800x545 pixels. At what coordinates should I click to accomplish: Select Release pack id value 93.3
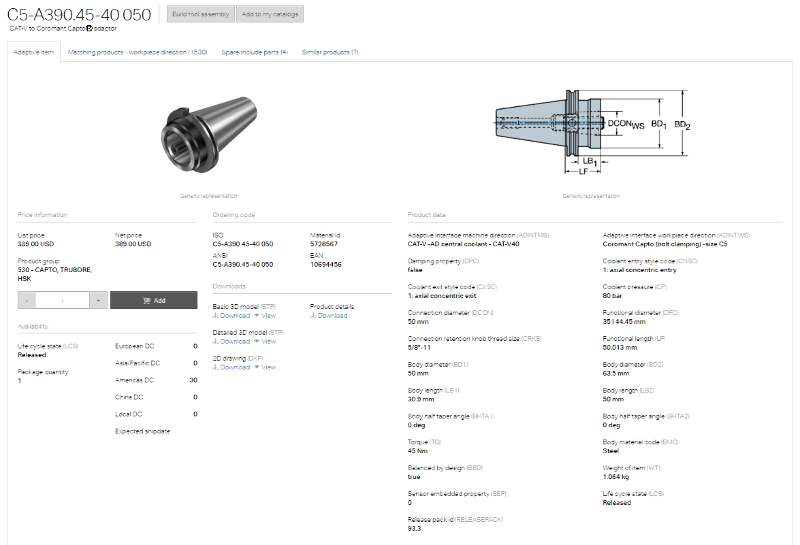[x=414, y=529]
